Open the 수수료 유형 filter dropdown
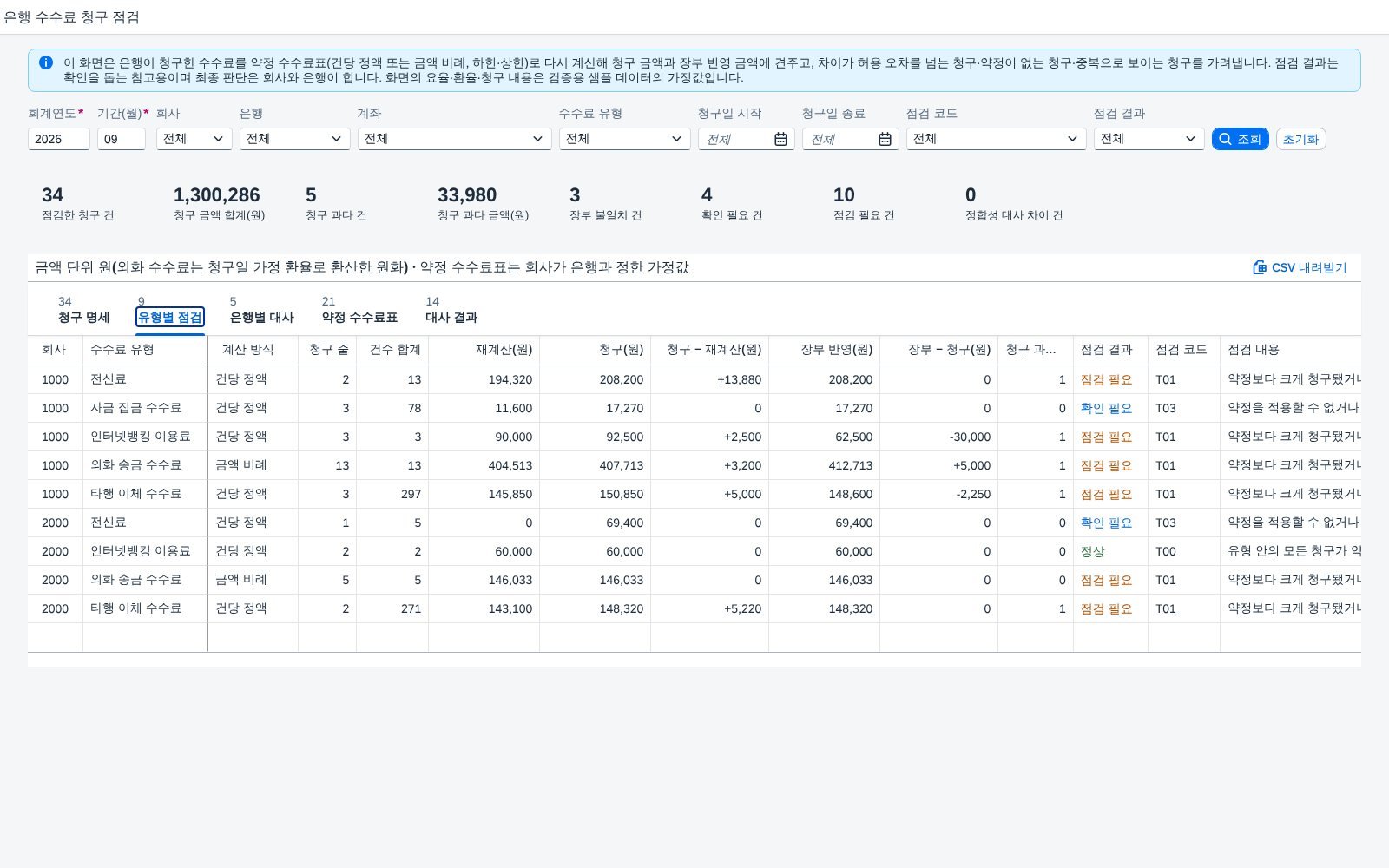 [625, 139]
